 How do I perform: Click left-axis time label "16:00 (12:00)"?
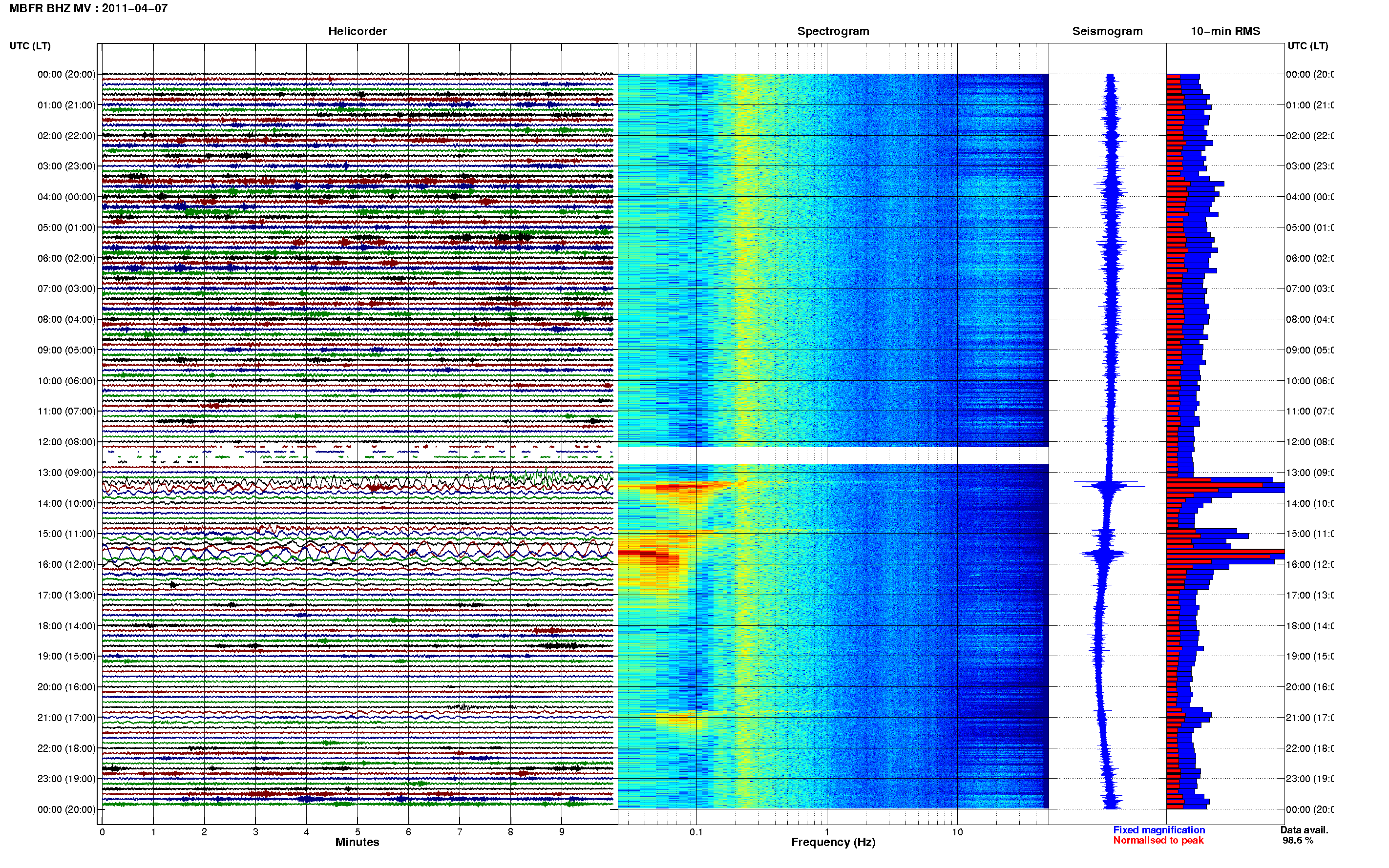pyautogui.click(x=66, y=565)
